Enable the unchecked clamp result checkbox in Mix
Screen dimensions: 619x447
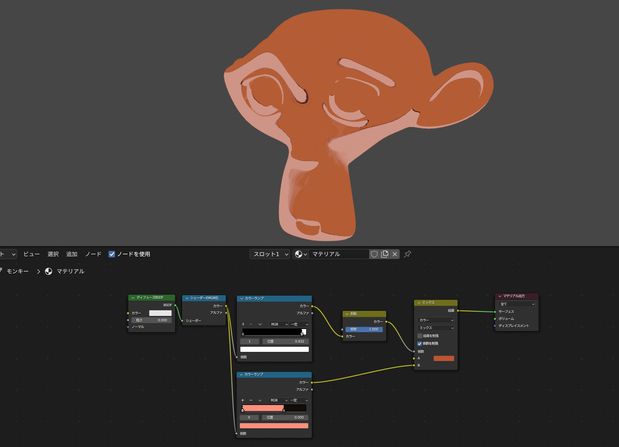pos(420,336)
